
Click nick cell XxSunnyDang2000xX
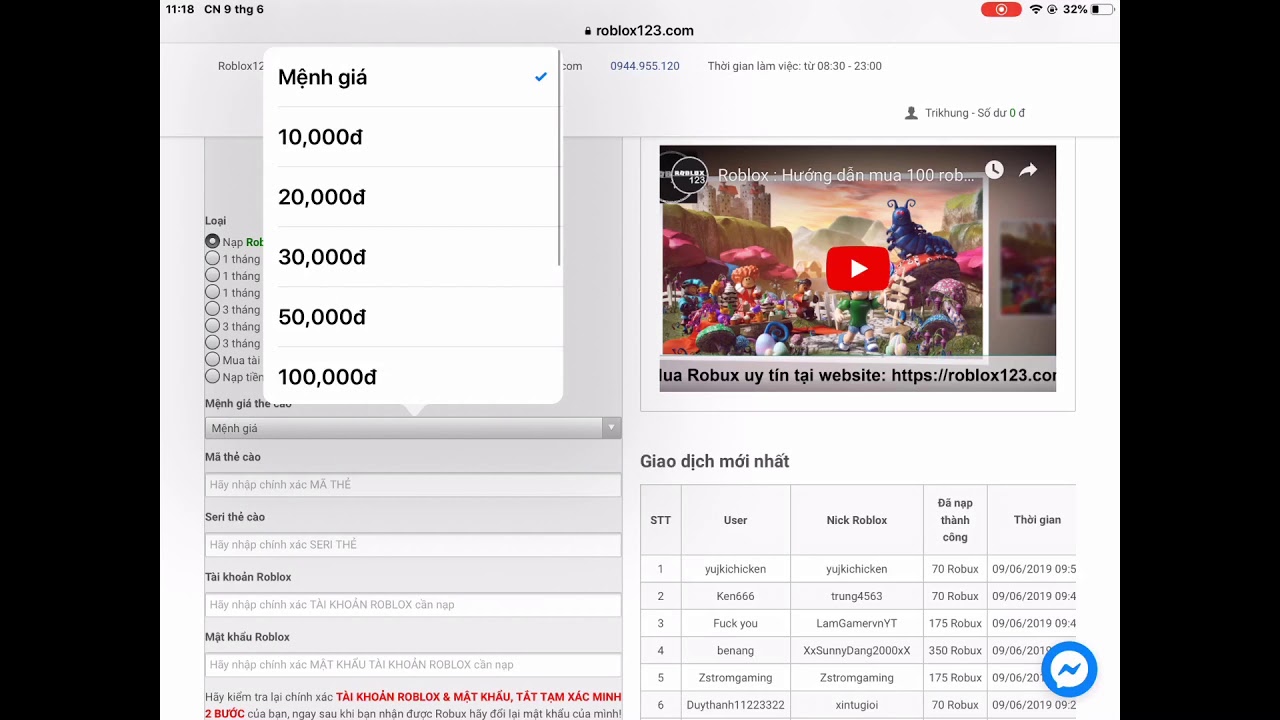tap(857, 650)
